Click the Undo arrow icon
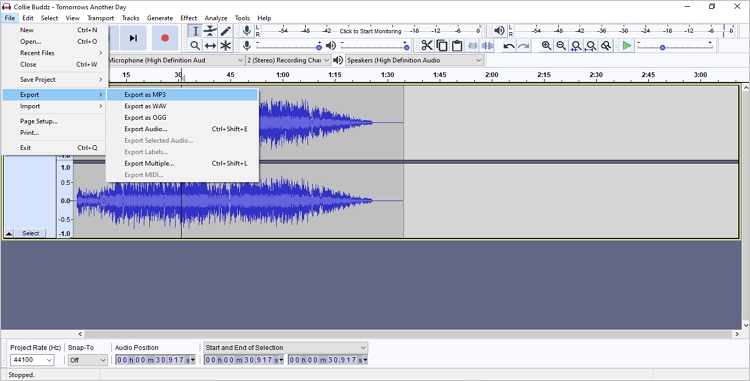Viewport: 750px width, 381px height. coord(509,46)
